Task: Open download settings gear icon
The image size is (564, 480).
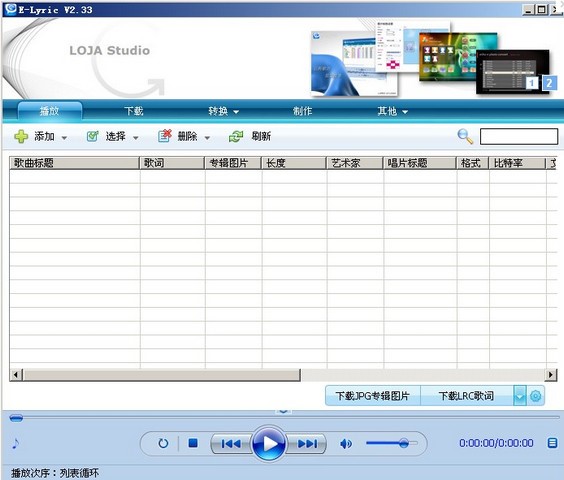Action: coord(536,396)
